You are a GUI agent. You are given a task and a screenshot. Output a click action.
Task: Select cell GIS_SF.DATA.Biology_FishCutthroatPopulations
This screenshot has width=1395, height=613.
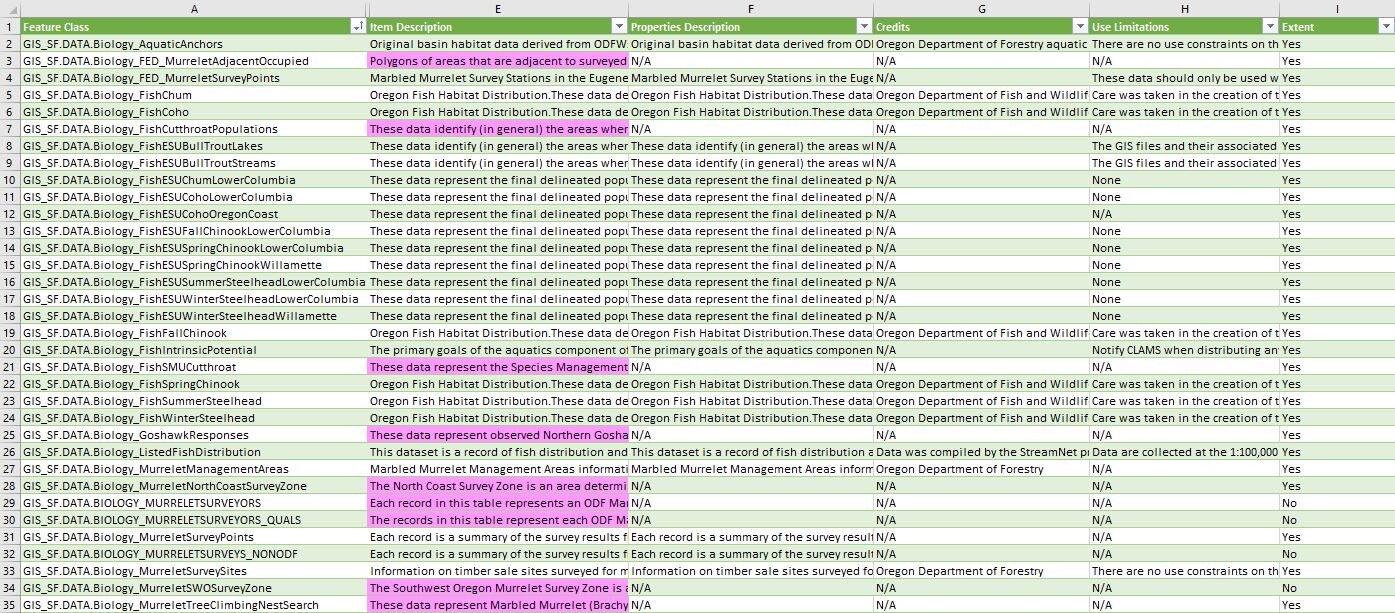pyautogui.click(x=193, y=129)
